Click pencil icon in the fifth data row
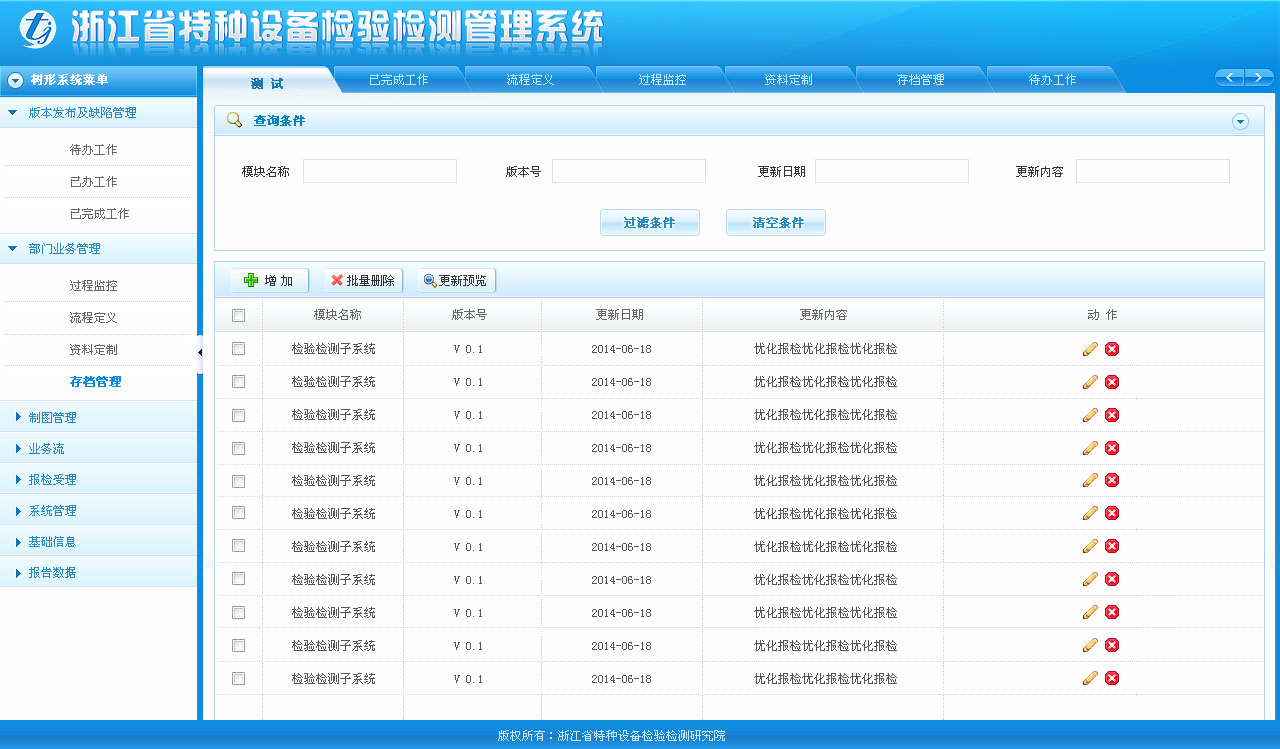This screenshot has height=749, width=1280. (1090, 481)
